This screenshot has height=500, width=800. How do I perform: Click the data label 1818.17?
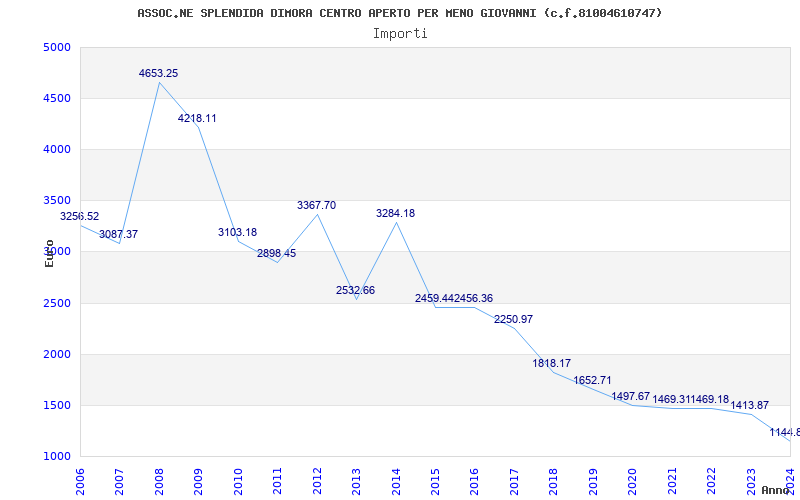pos(552,364)
